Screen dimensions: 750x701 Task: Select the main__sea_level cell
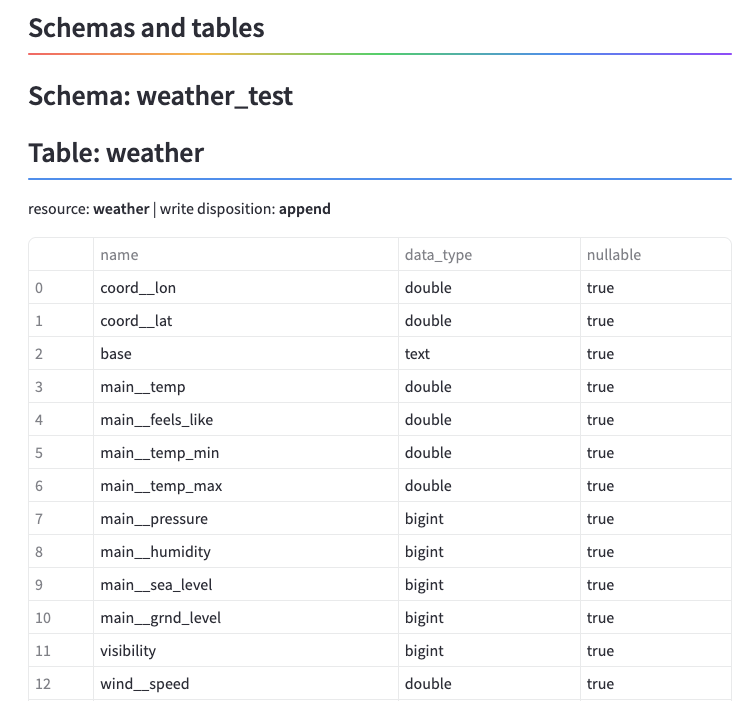(x=246, y=584)
